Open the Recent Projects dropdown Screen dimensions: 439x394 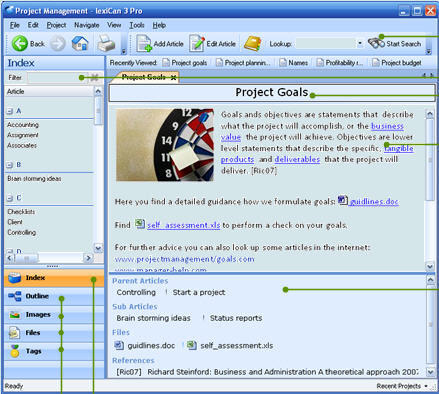pyautogui.click(x=402, y=386)
